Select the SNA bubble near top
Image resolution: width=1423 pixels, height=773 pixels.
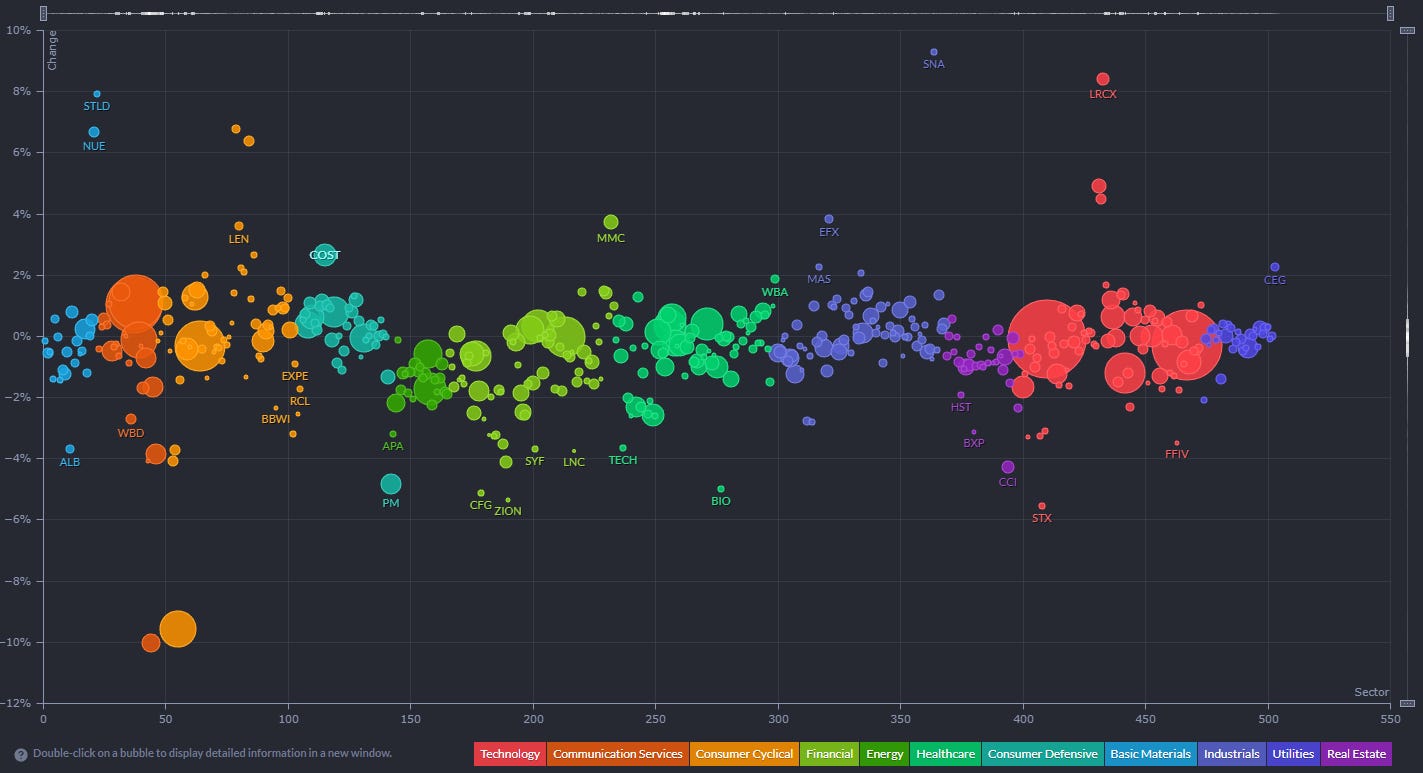pos(934,52)
